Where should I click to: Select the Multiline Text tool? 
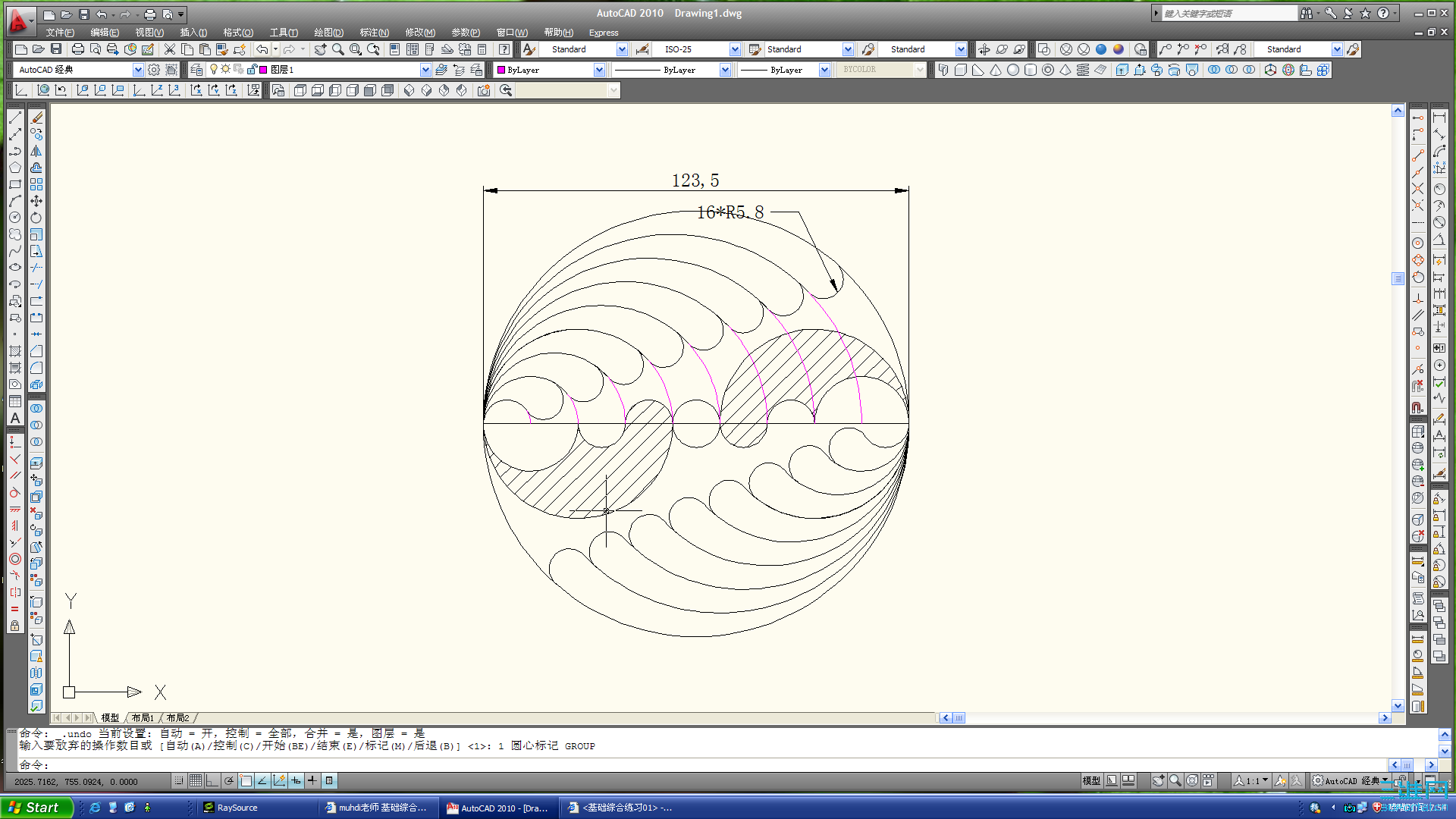click(x=15, y=418)
